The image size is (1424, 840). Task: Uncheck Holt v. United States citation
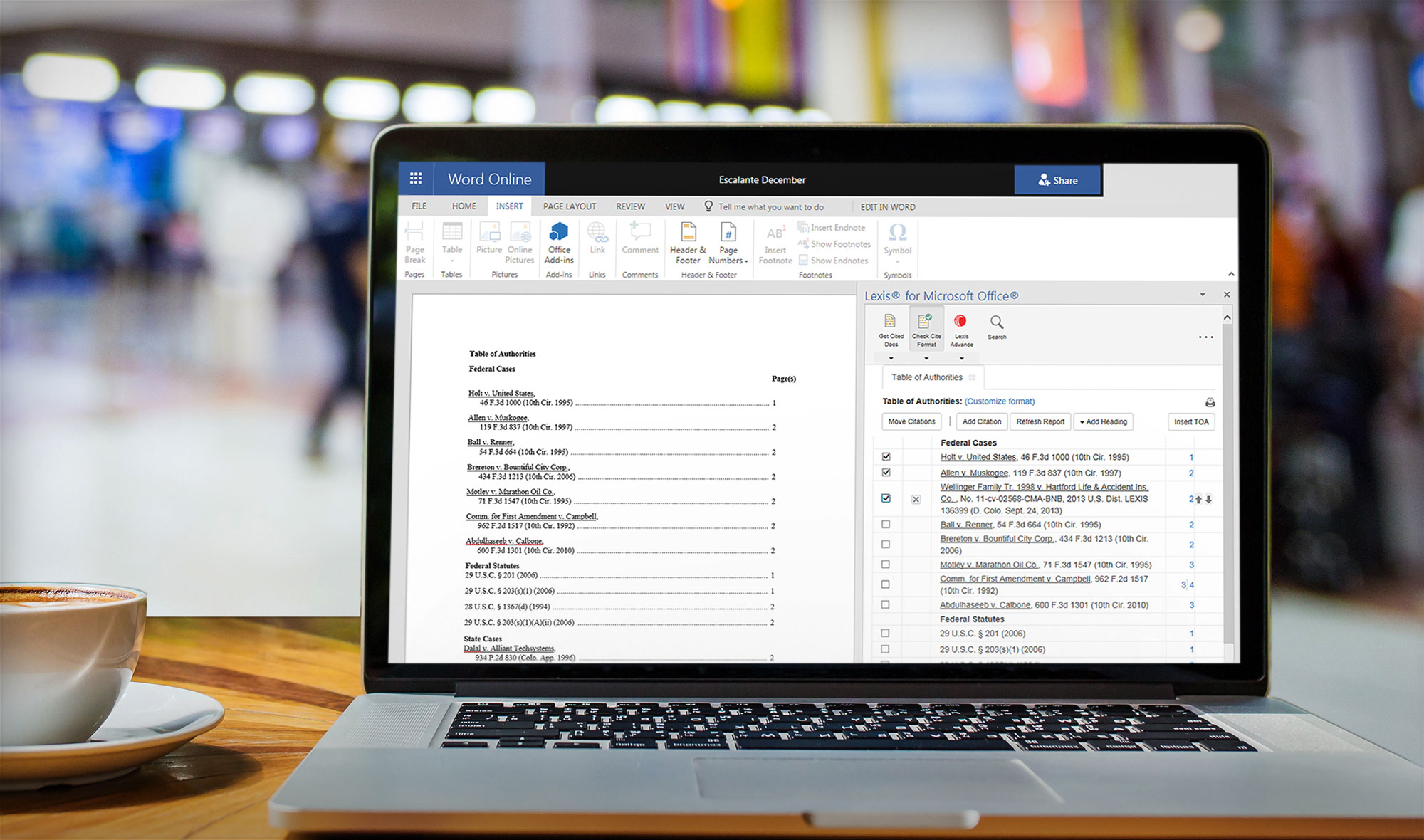[886, 456]
